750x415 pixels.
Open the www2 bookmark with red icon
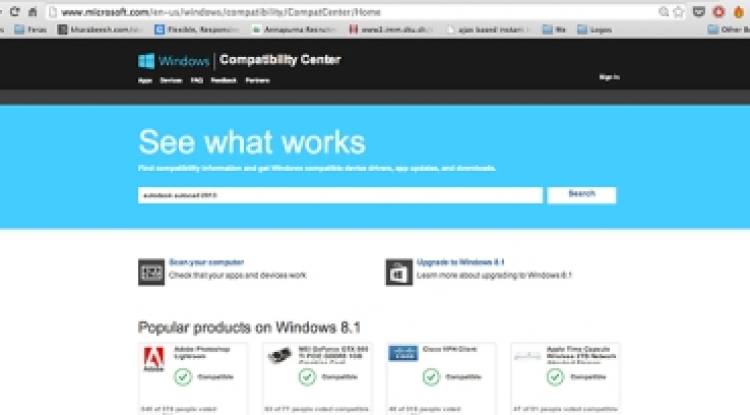click(x=391, y=30)
